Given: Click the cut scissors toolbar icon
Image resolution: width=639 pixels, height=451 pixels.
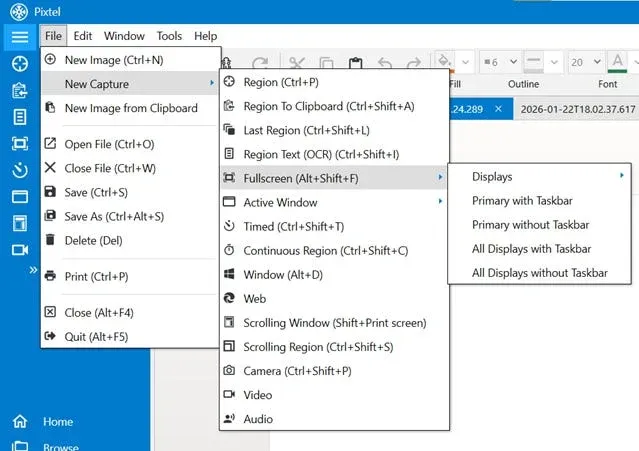Looking at the screenshot, I should [297, 63].
